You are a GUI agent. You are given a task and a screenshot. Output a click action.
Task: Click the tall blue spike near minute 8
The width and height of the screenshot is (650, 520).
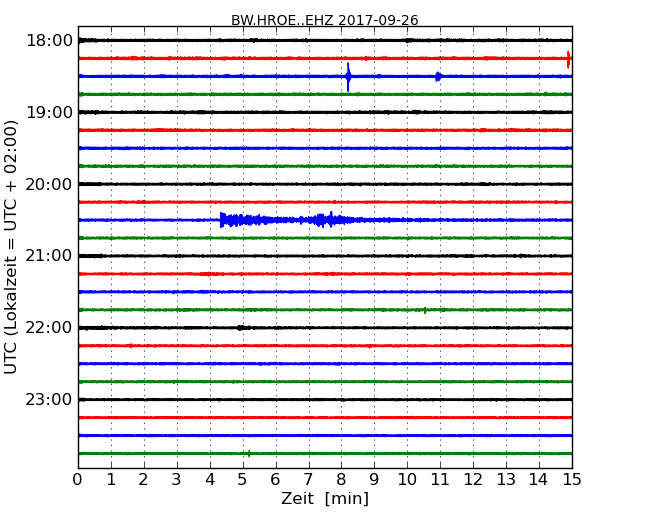coord(348,77)
